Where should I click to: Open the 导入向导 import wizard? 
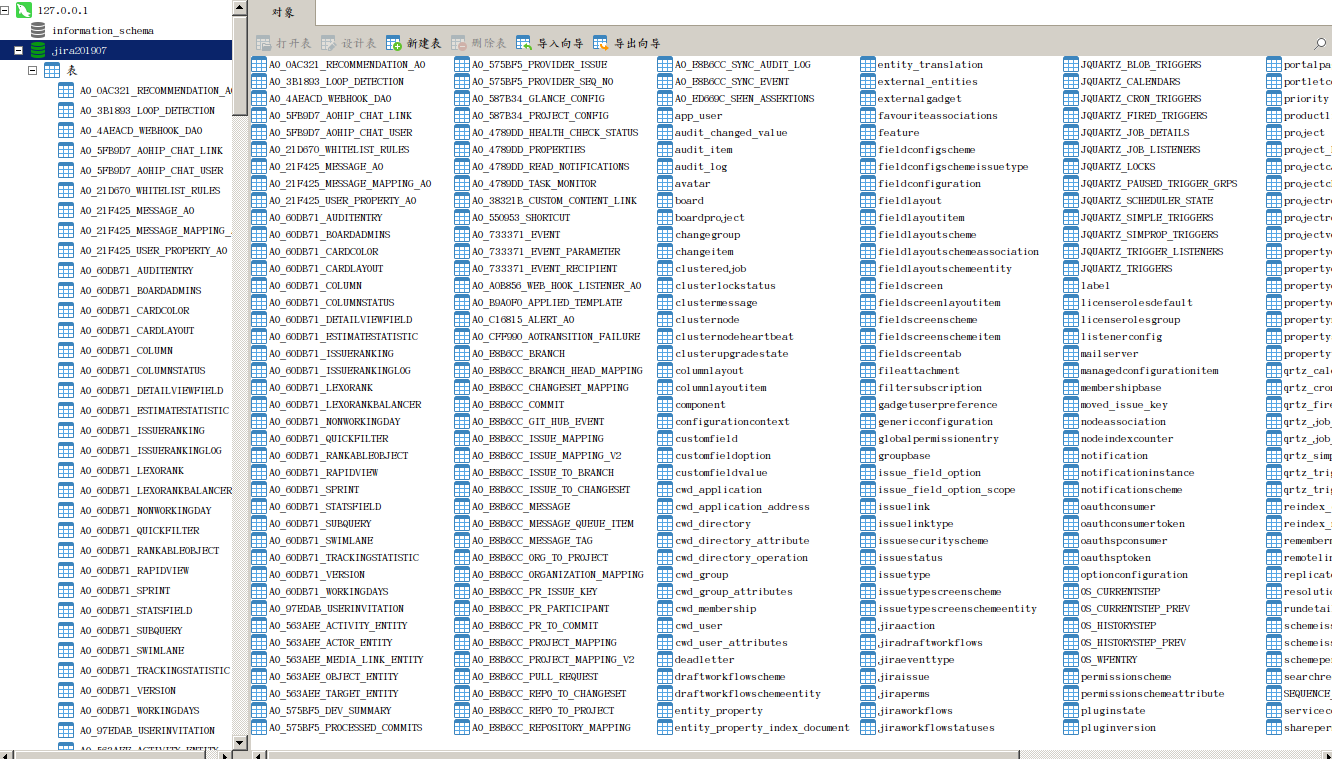tap(549, 43)
